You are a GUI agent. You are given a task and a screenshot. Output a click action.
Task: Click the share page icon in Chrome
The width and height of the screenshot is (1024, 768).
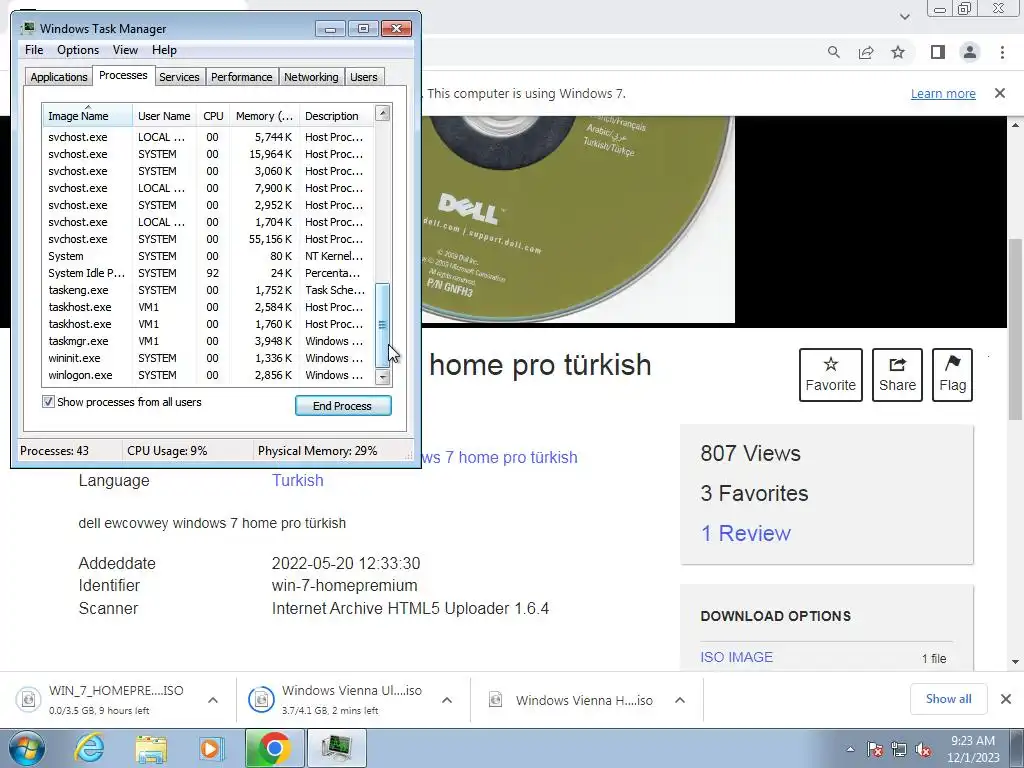click(x=866, y=52)
